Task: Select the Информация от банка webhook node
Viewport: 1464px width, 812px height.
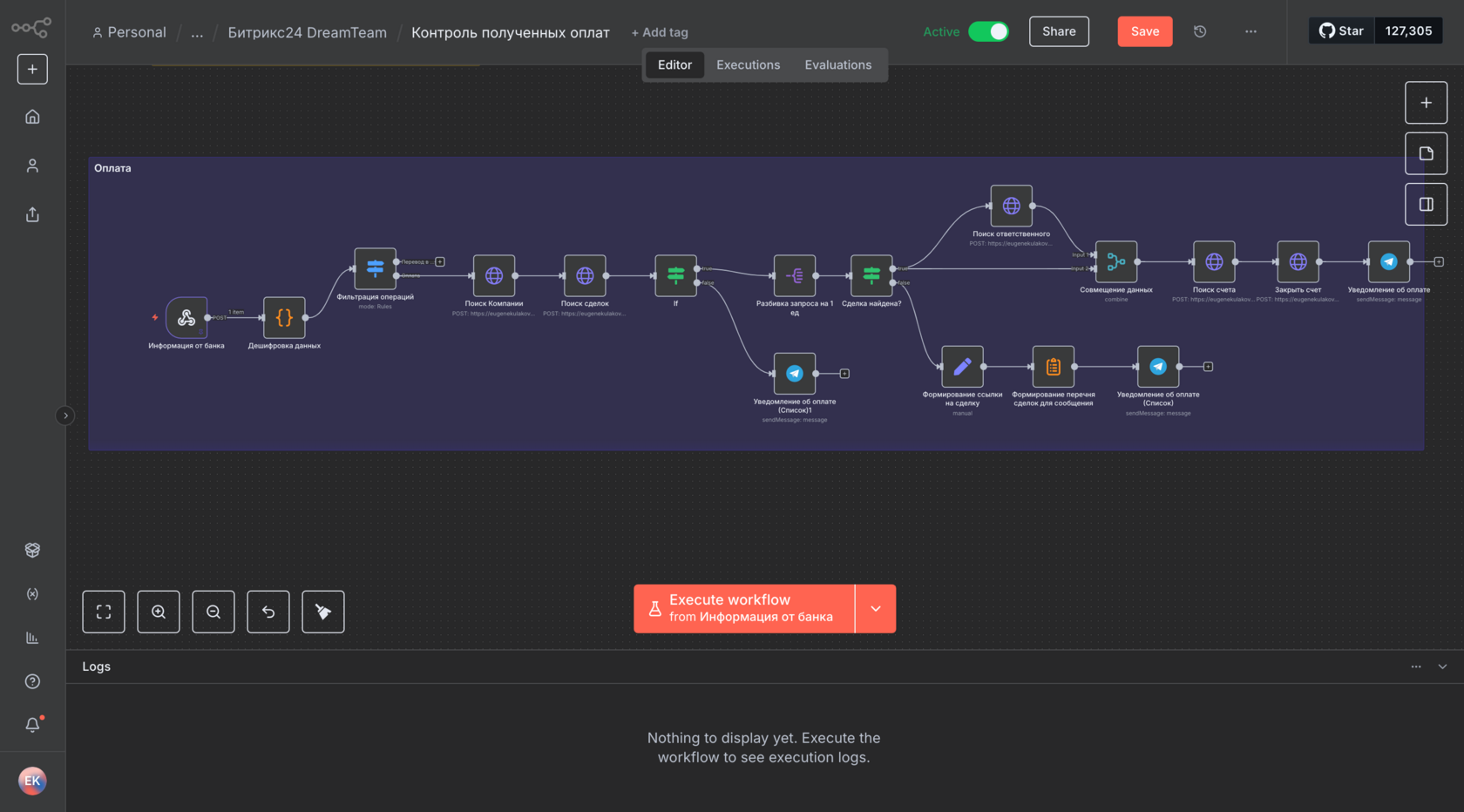Action: (186, 318)
